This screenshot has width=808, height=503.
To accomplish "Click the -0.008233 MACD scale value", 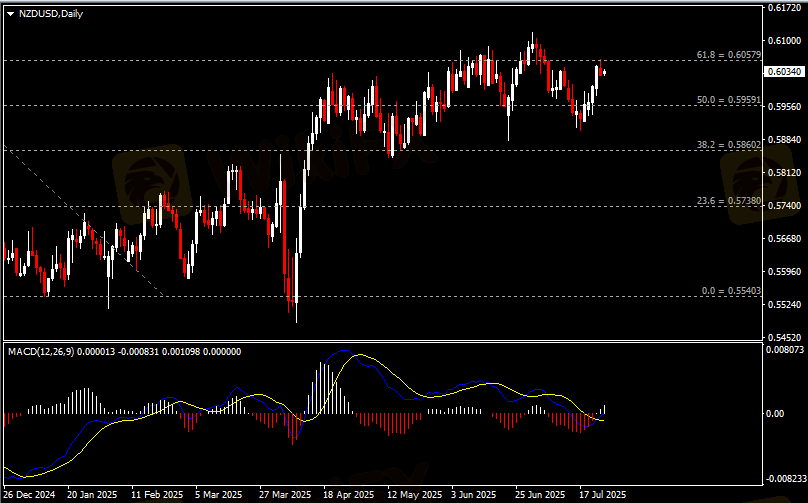I will click(x=786, y=479).
